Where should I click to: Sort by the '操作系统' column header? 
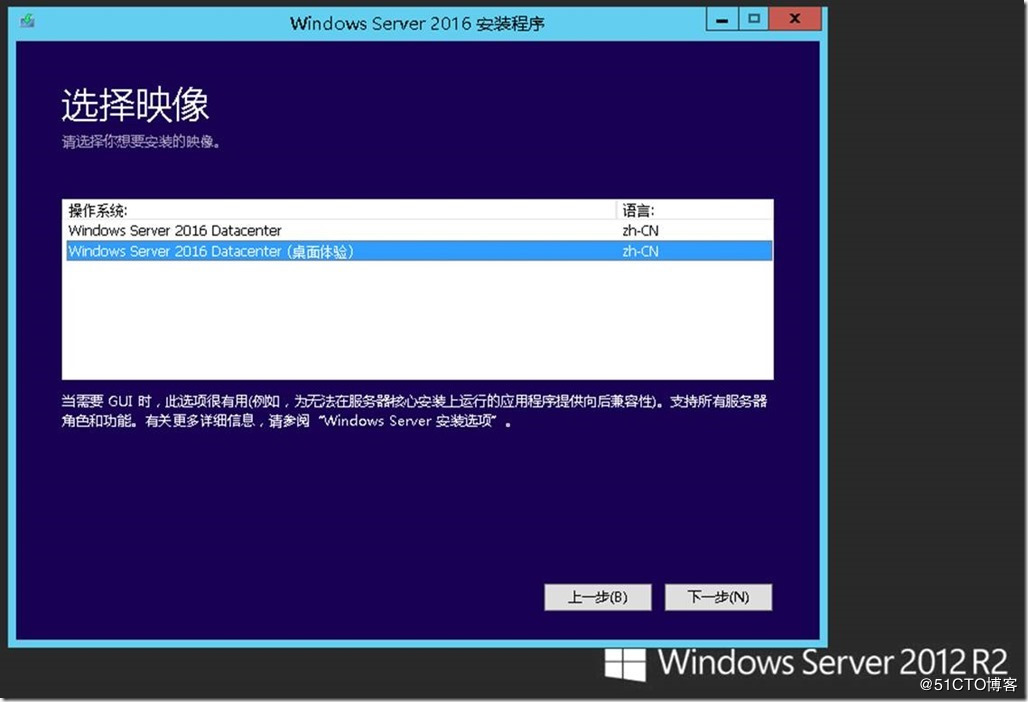click(x=95, y=210)
